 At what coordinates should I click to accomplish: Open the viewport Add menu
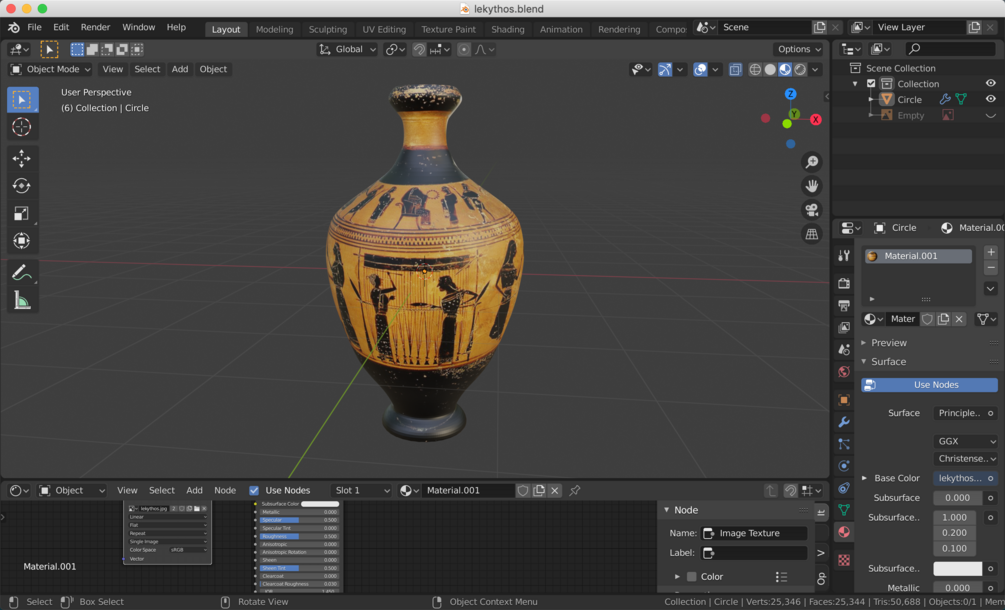(180, 69)
